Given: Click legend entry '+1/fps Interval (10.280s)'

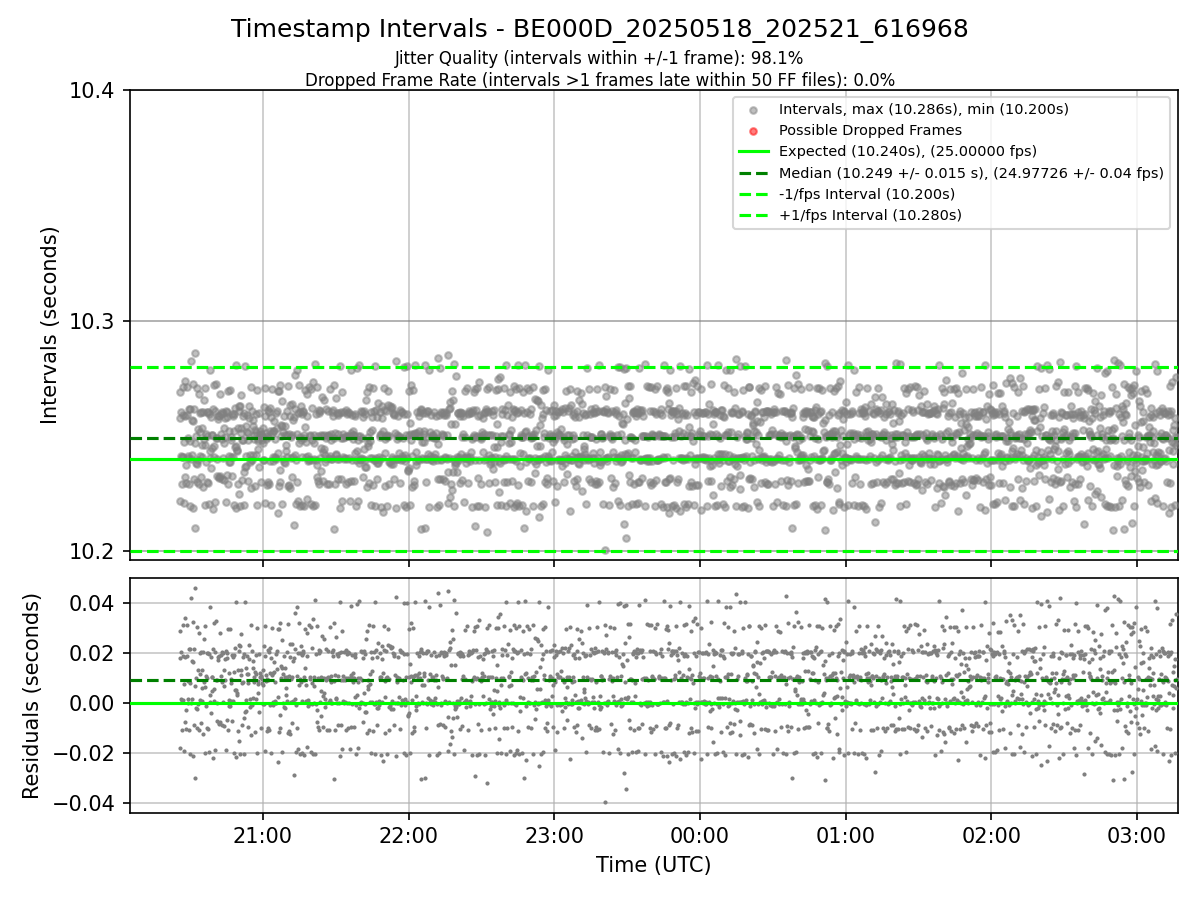Looking at the screenshot, I should tap(870, 215).
